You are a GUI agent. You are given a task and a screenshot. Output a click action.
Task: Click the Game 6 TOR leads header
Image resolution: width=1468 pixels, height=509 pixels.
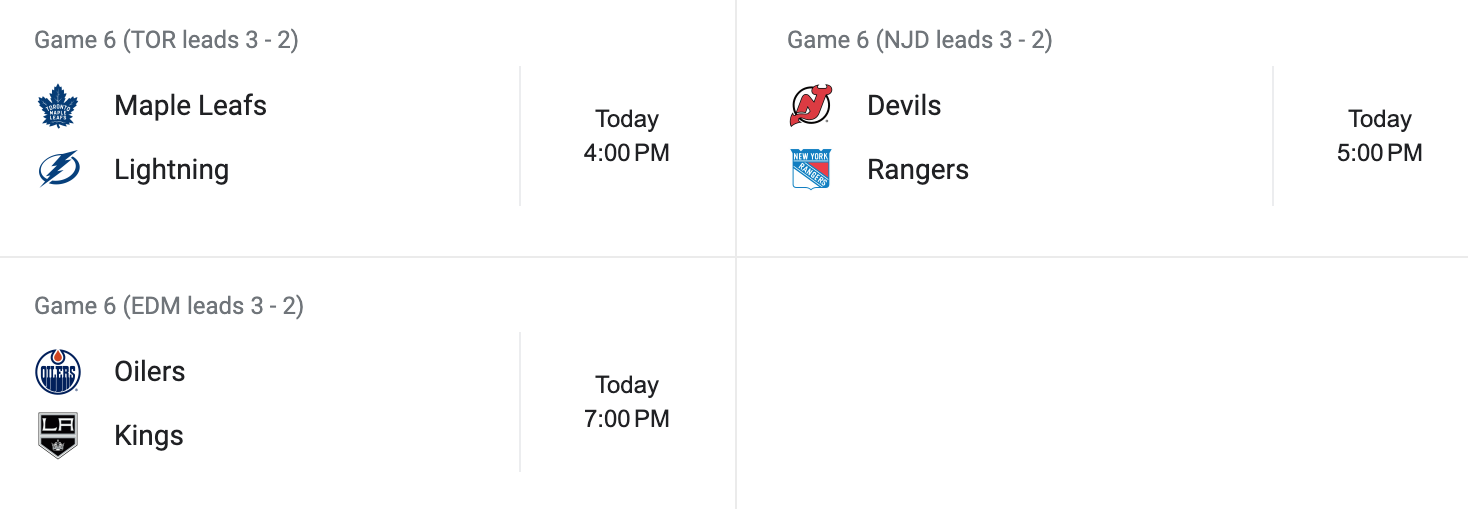click(166, 40)
